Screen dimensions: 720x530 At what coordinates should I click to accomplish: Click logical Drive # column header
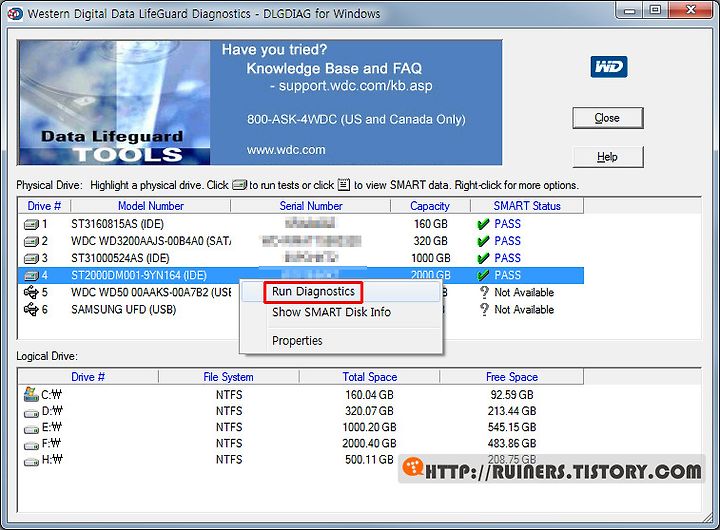pyautogui.click(x=88, y=377)
